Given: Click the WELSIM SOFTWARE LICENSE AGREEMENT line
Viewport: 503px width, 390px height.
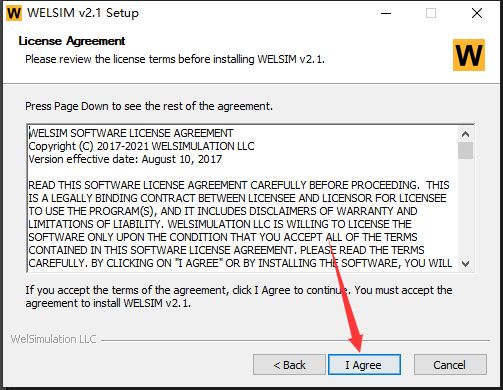Looking at the screenshot, I should [x=131, y=133].
